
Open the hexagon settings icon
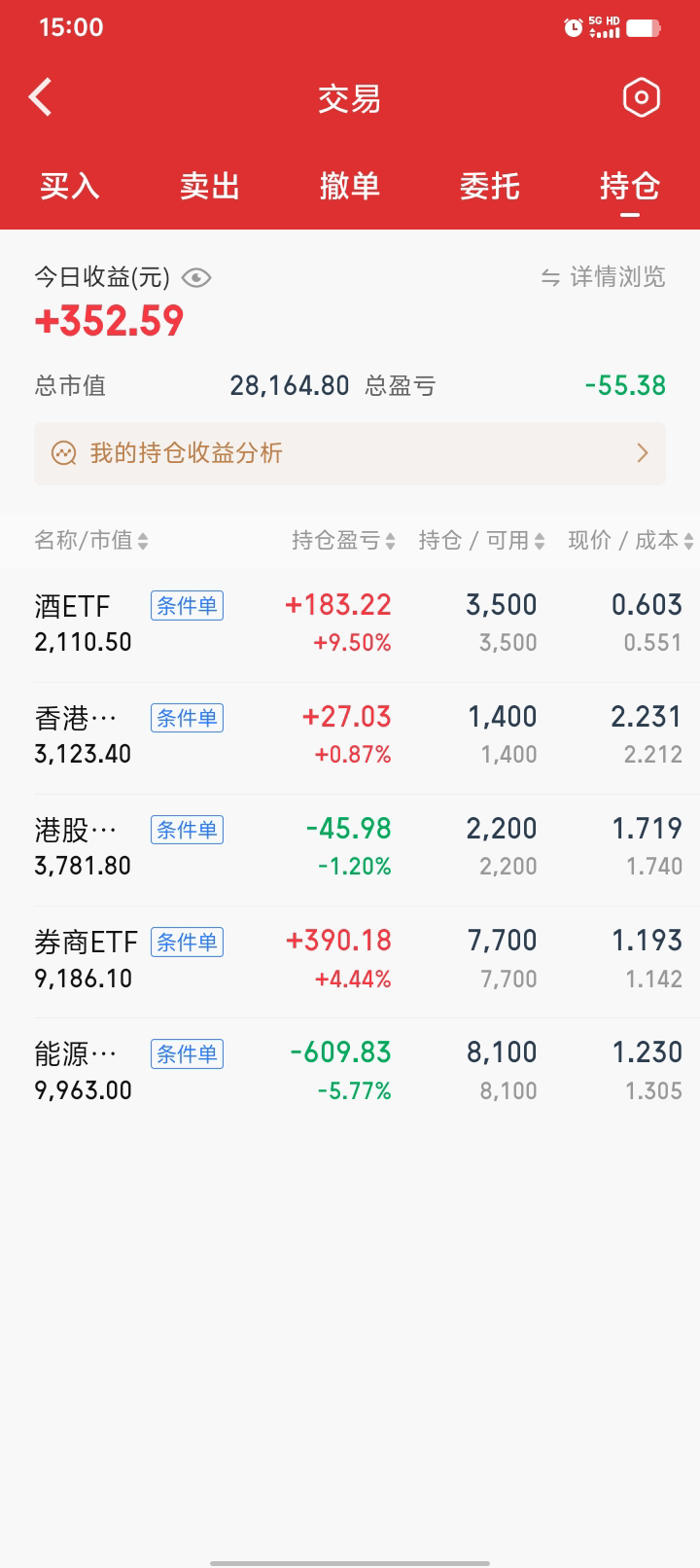(x=641, y=97)
